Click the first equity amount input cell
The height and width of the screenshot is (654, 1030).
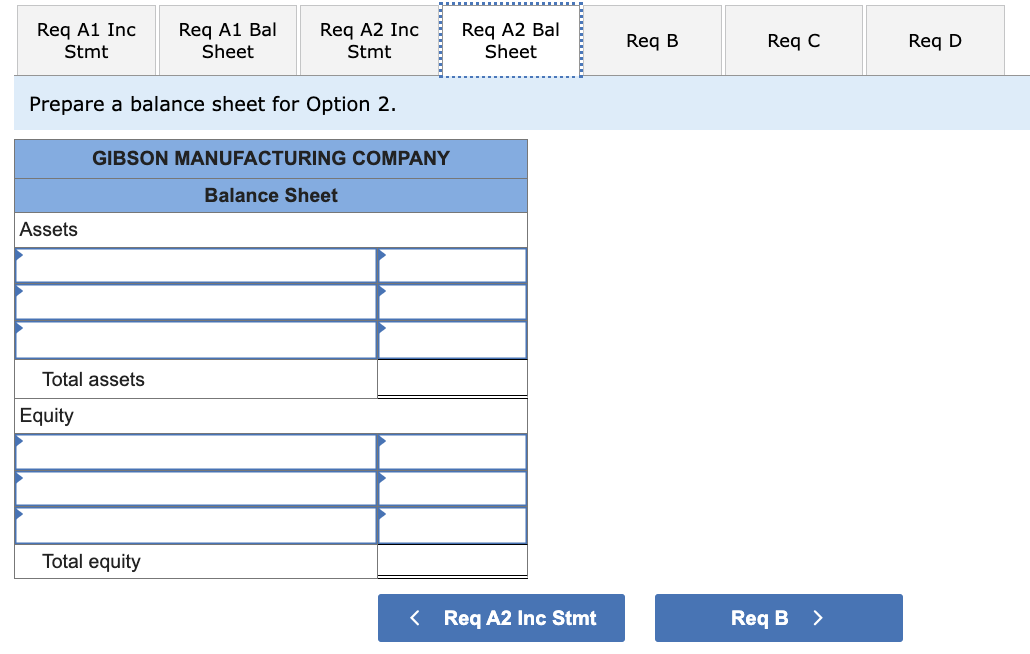coord(451,451)
